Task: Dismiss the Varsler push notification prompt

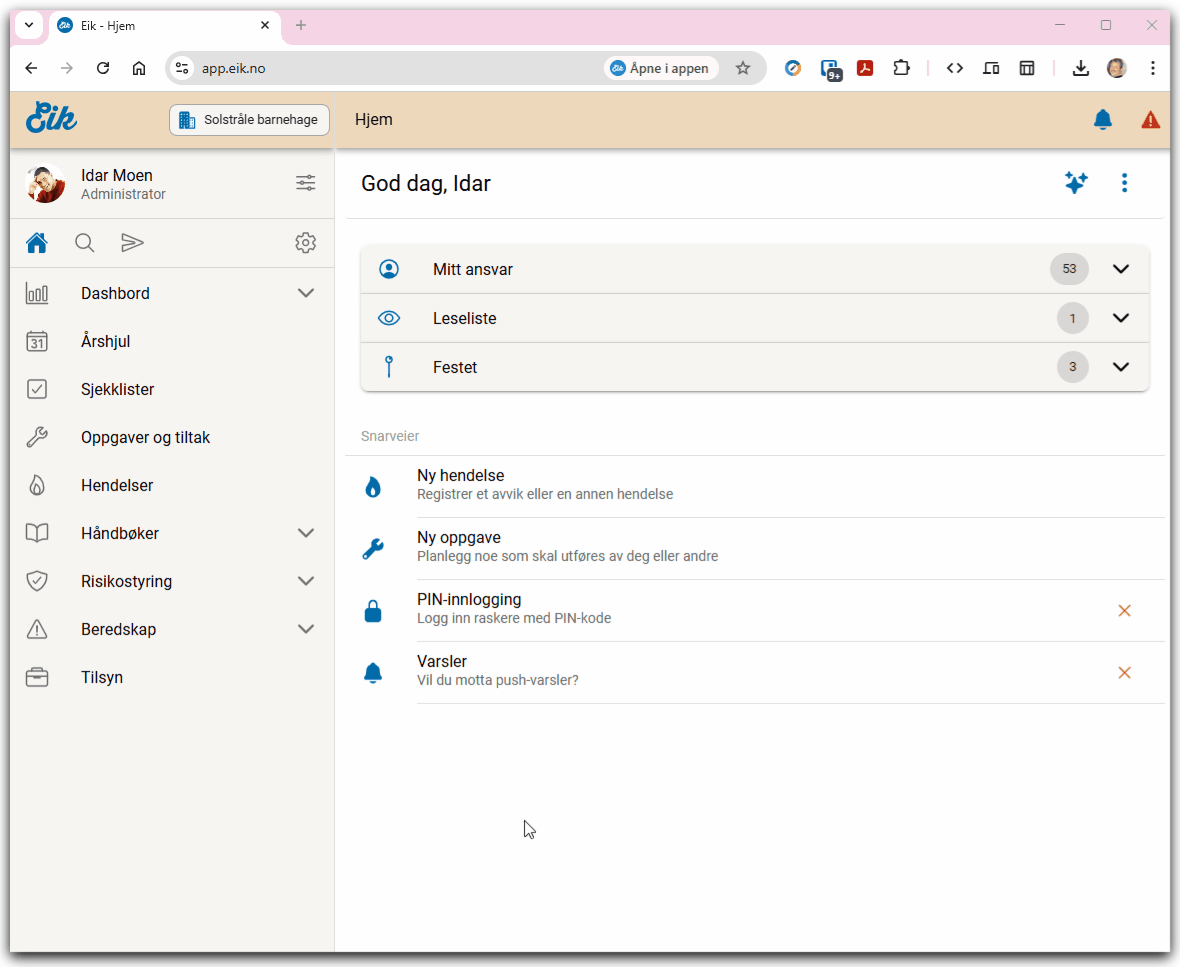Action: tap(1124, 672)
